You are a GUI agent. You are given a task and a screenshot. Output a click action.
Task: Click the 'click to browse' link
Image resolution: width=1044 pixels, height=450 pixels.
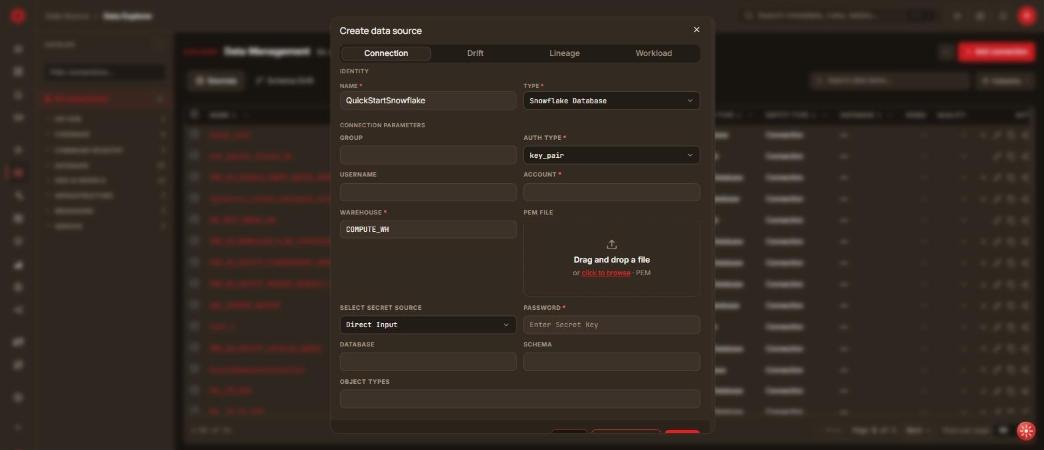[x=606, y=273]
